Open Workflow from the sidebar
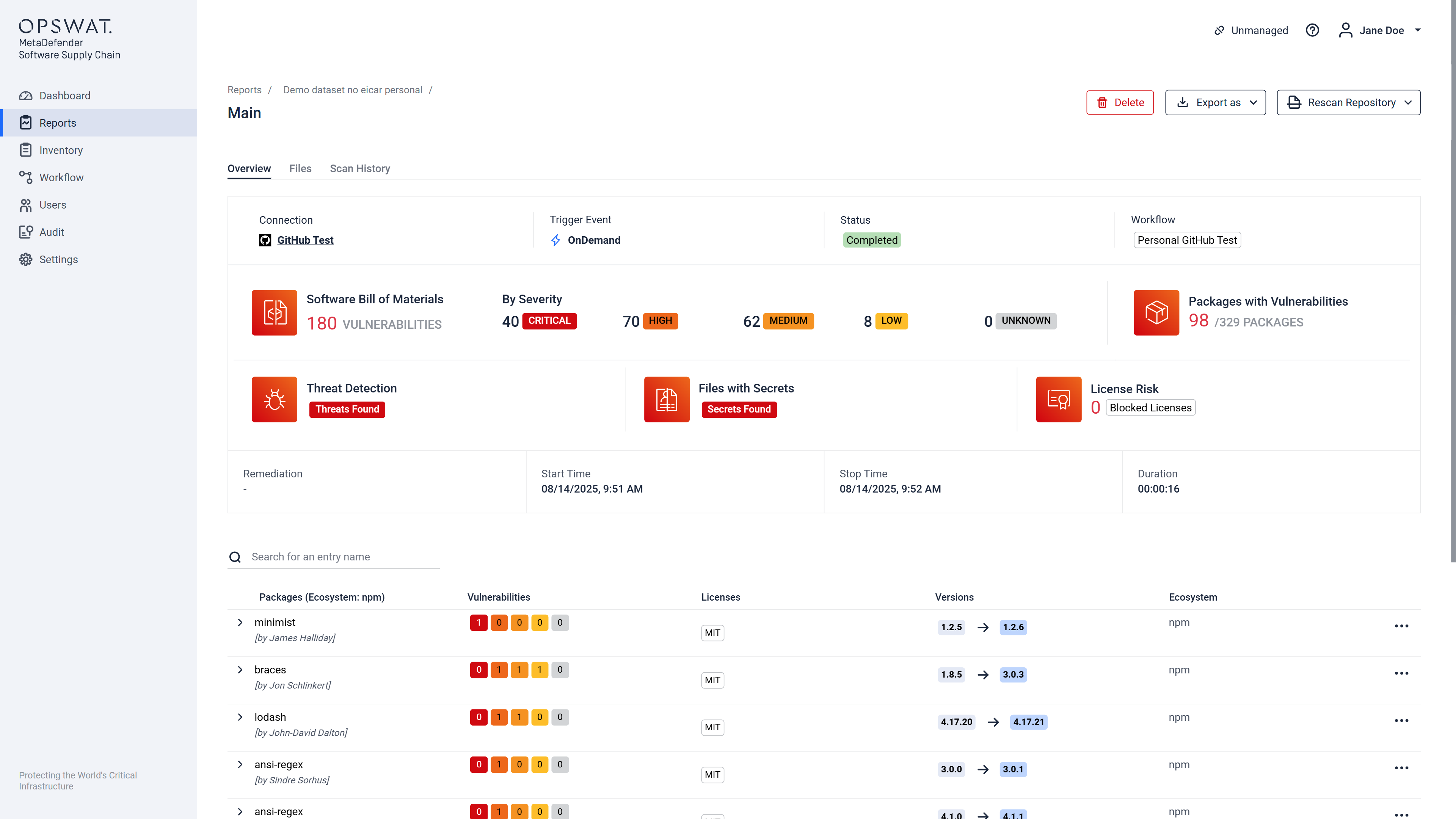 pyautogui.click(x=61, y=177)
